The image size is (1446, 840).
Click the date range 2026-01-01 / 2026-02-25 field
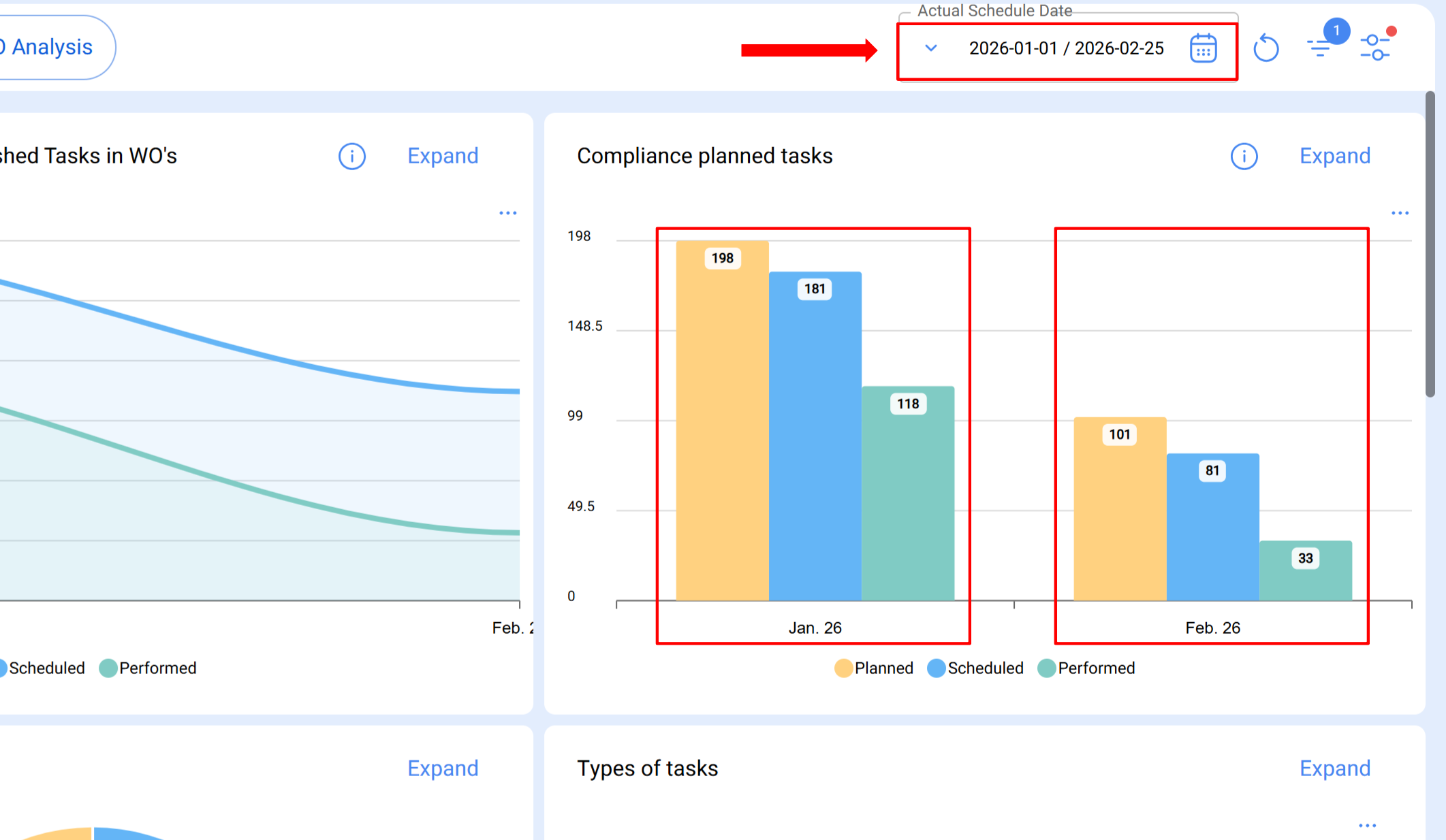(1066, 48)
